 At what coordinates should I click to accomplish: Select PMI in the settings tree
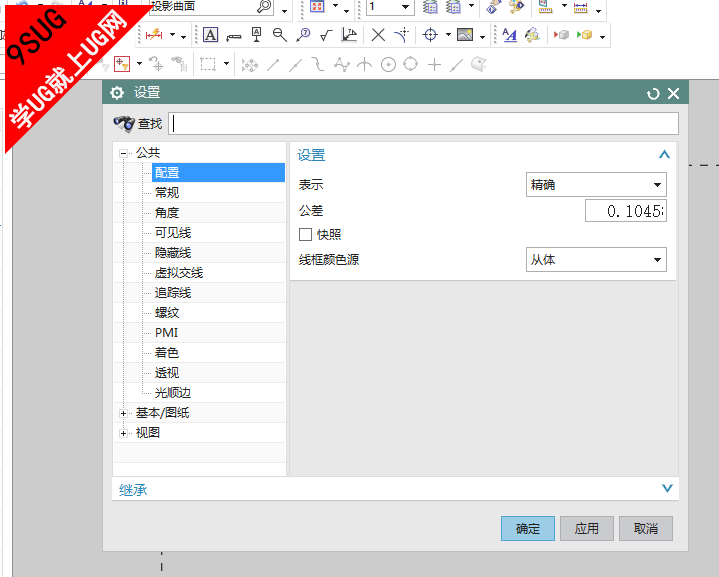point(166,333)
